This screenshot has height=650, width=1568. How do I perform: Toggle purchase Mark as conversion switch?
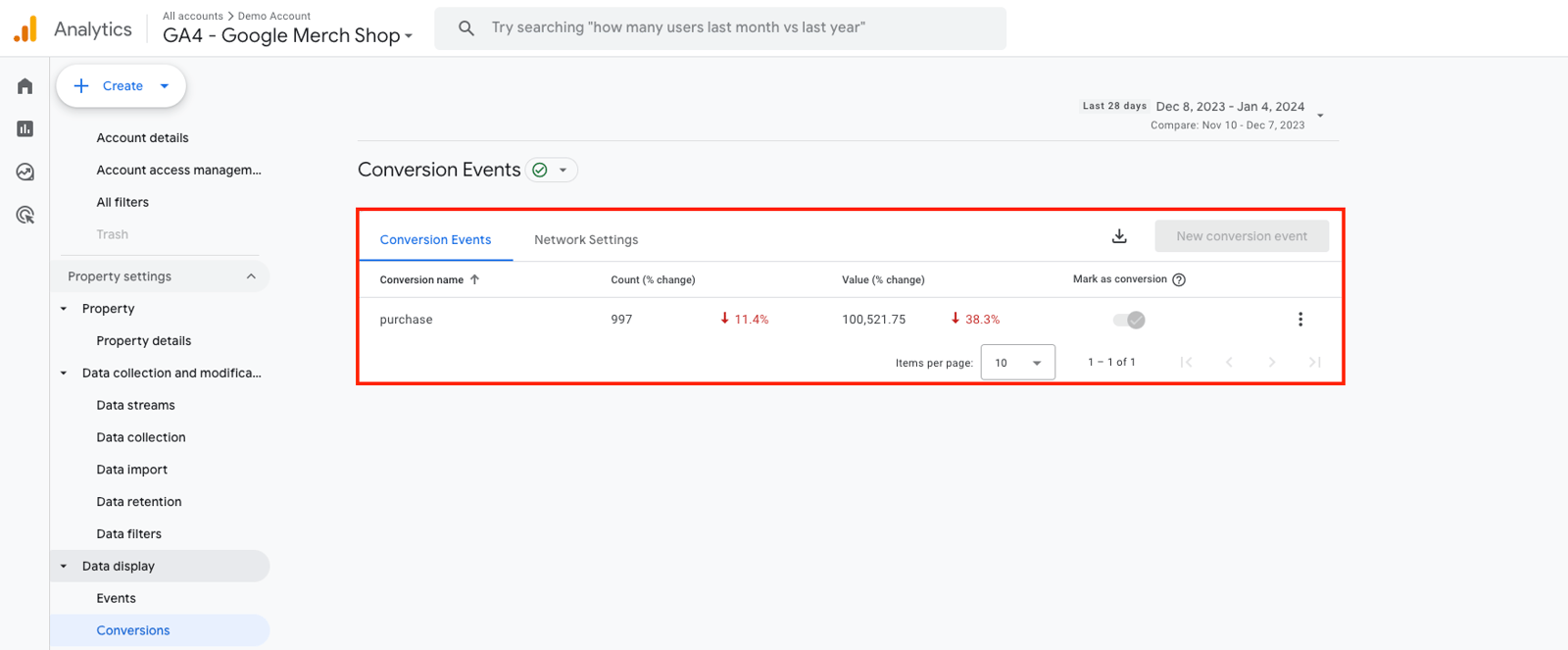(1129, 320)
